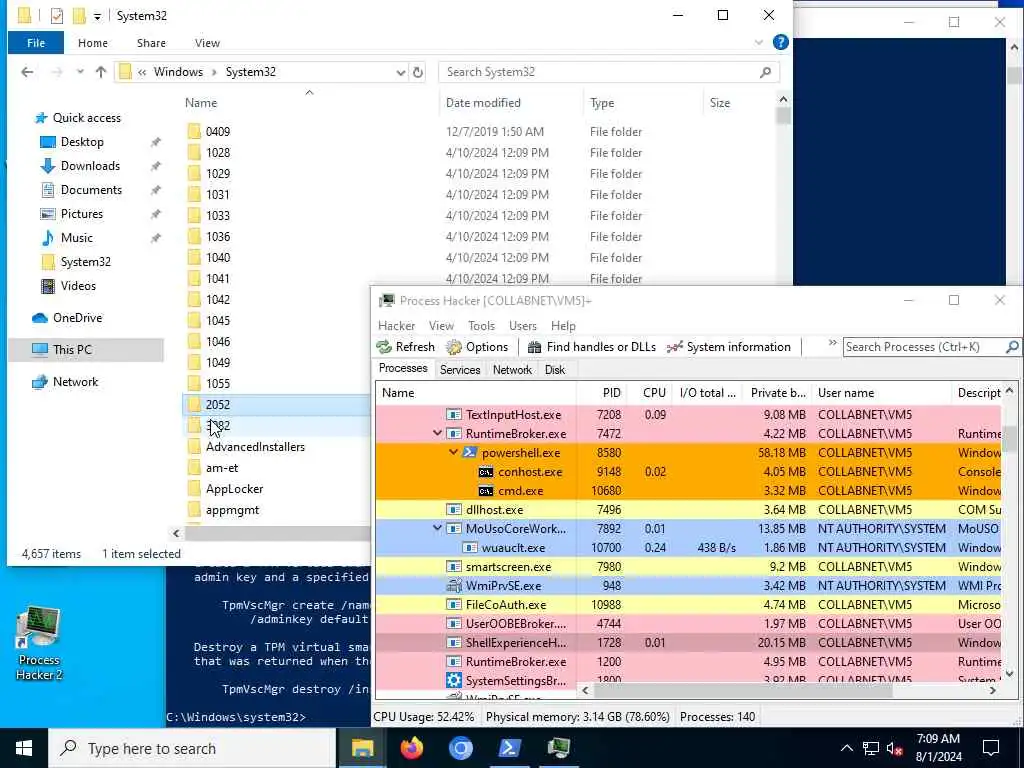Expand the Explorer ribbon chevron

[x=758, y=42]
